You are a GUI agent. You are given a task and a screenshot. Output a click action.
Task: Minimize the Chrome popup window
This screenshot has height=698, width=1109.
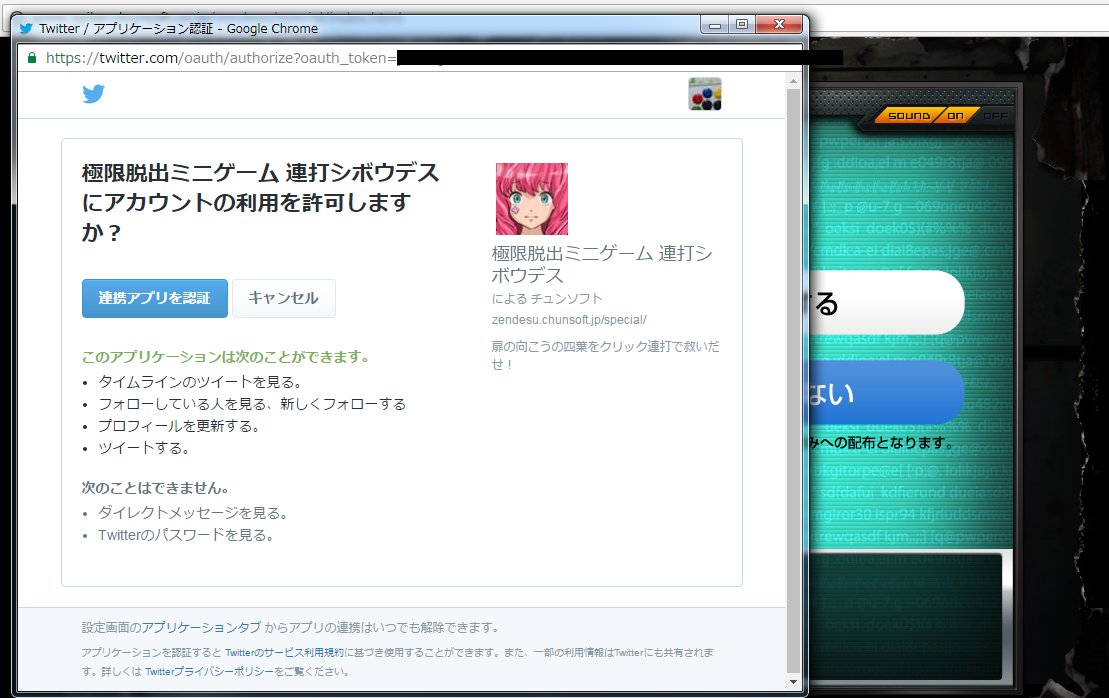point(714,25)
